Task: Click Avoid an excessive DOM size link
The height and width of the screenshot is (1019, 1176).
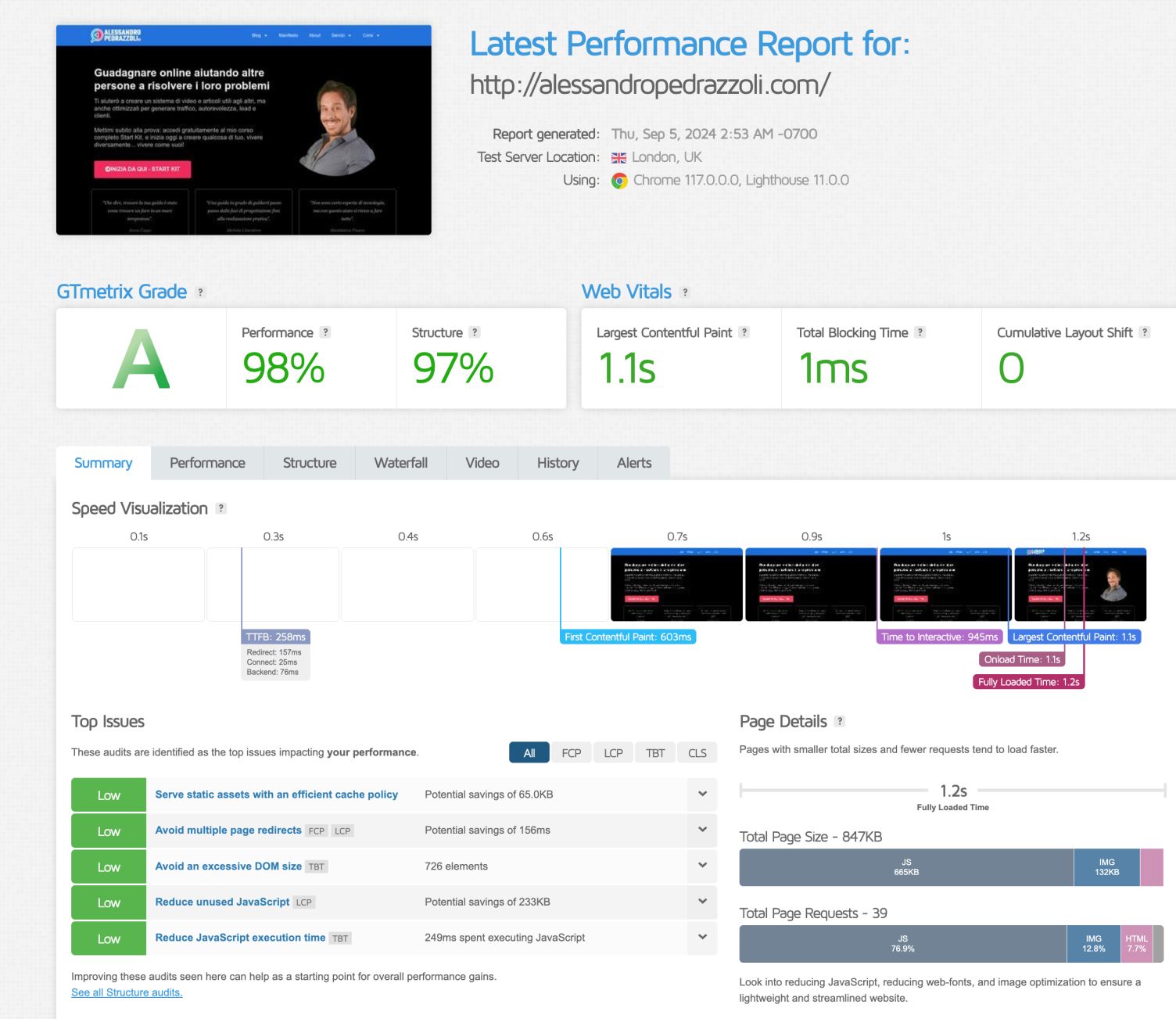Action: click(x=228, y=866)
